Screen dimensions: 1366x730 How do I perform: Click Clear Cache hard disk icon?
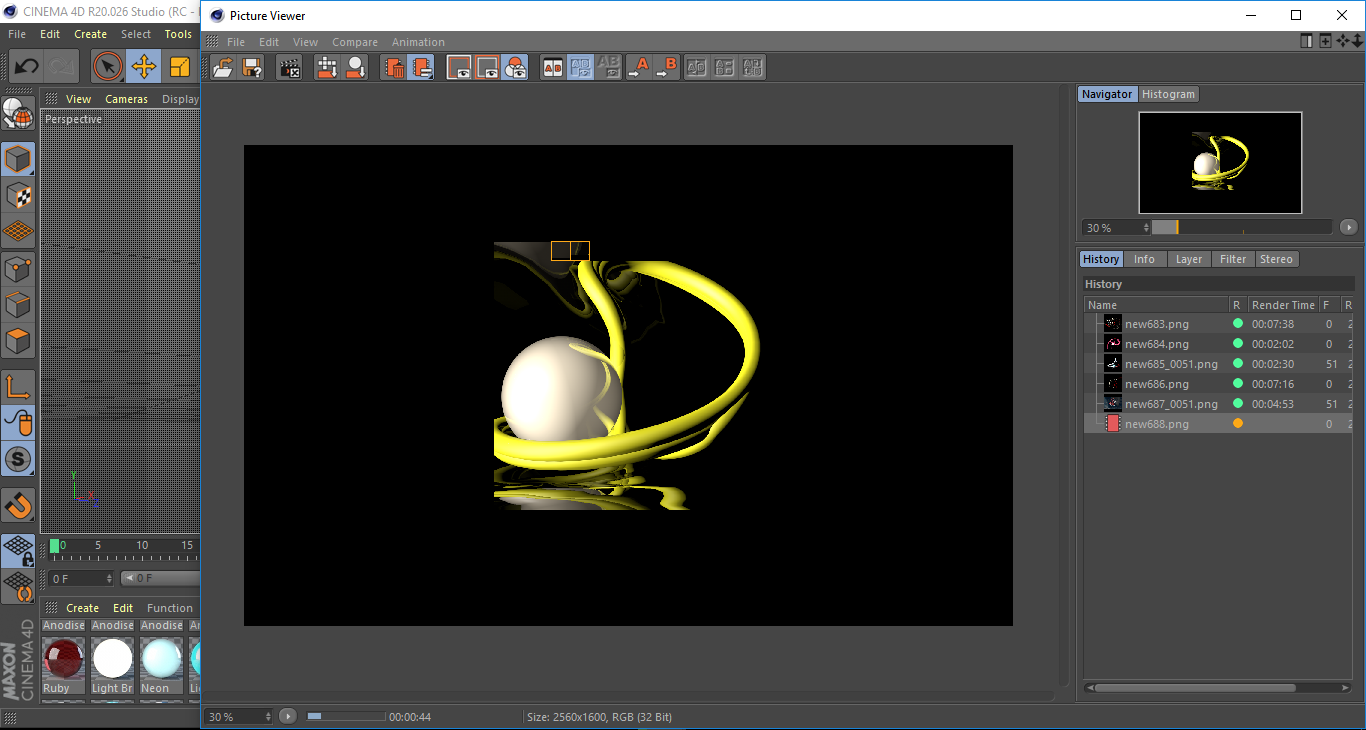pyautogui.click(x=326, y=68)
